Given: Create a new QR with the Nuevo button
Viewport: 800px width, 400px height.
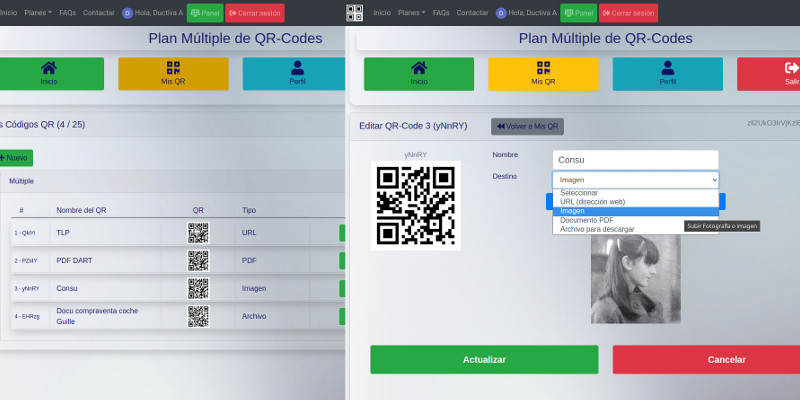Looking at the screenshot, I should pos(15,158).
